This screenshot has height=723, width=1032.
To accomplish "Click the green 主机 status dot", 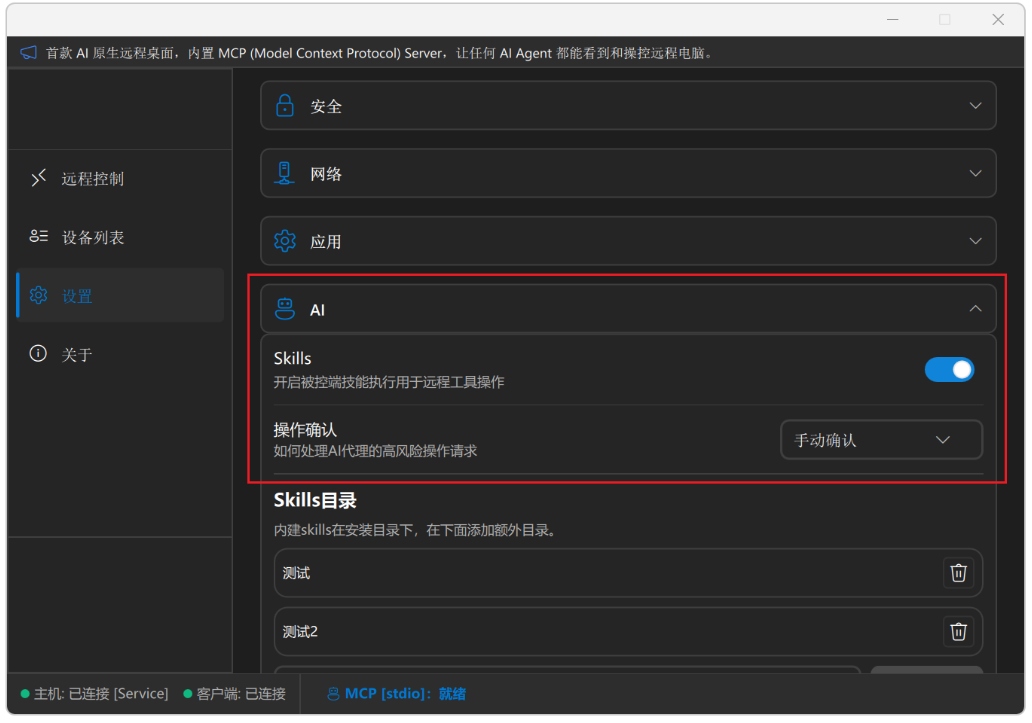I will pyautogui.click(x=25, y=694).
